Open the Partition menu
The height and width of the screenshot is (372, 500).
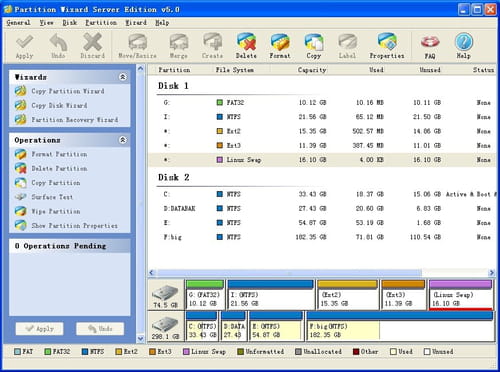tap(101, 23)
